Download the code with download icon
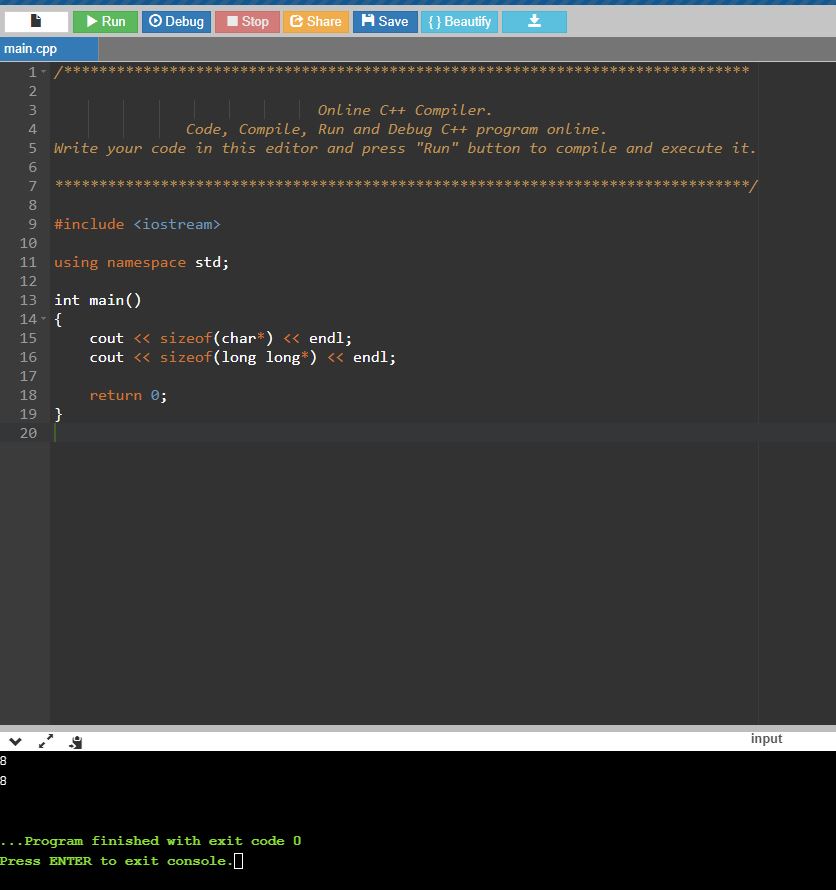836x890 pixels. [x=534, y=21]
